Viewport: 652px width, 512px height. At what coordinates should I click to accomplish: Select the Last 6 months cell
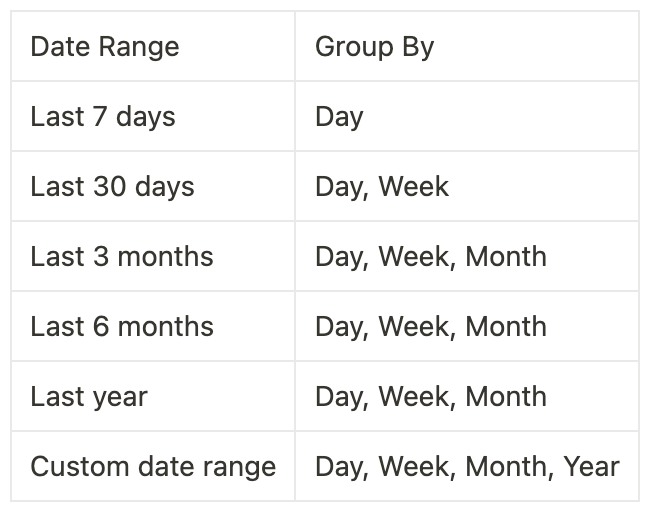pos(122,327)
